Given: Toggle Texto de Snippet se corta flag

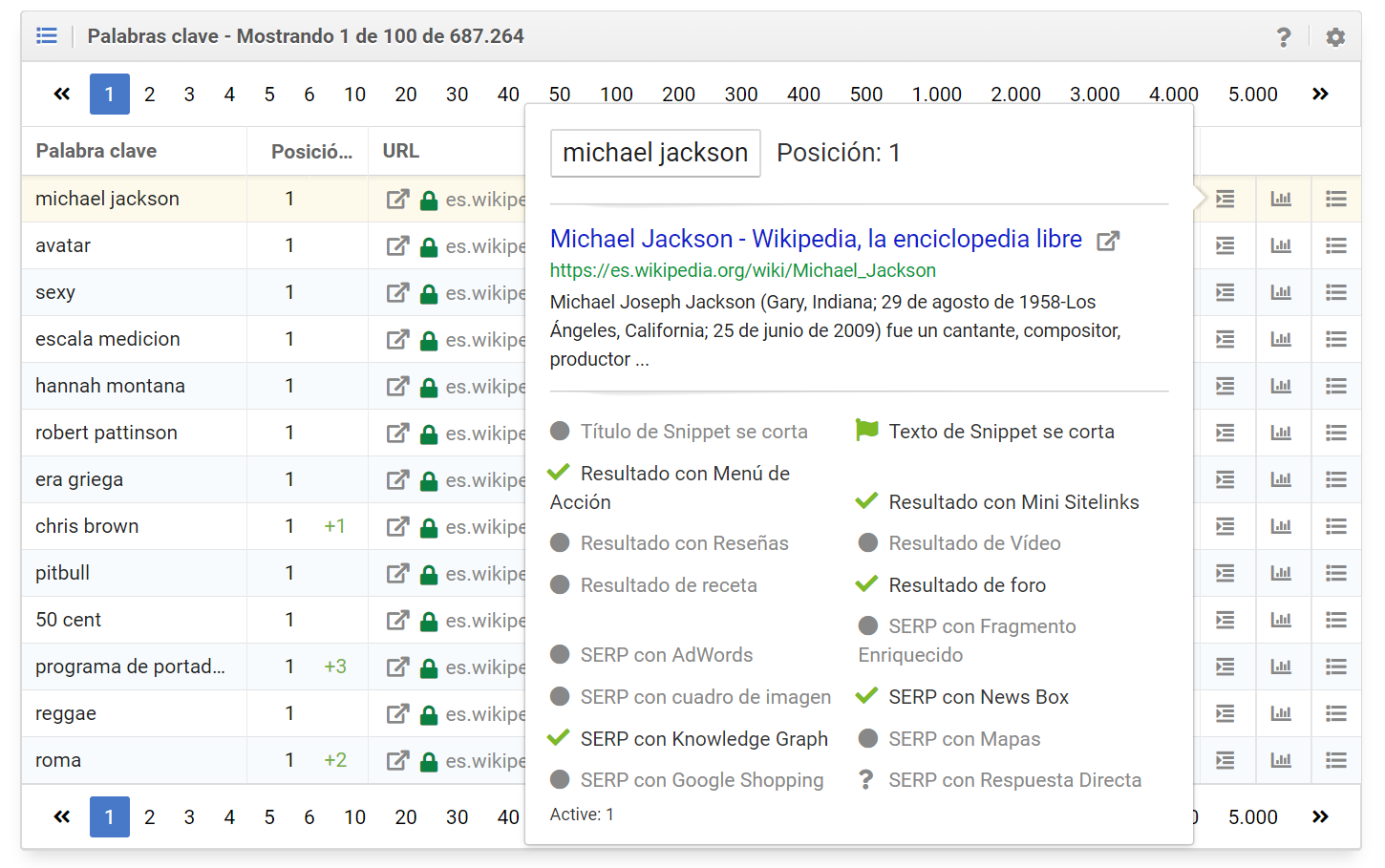Looking at the screenshot, I should [x=986, y=432].
